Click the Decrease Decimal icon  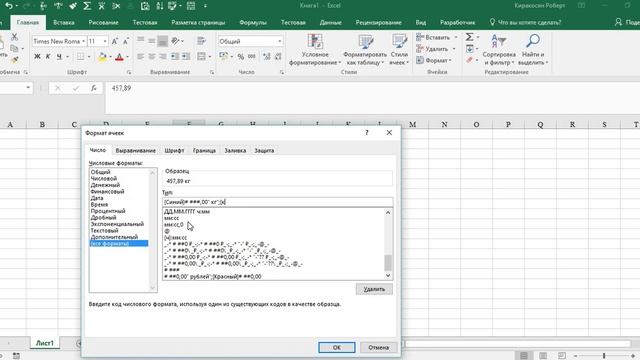click(x=278, y=56)
